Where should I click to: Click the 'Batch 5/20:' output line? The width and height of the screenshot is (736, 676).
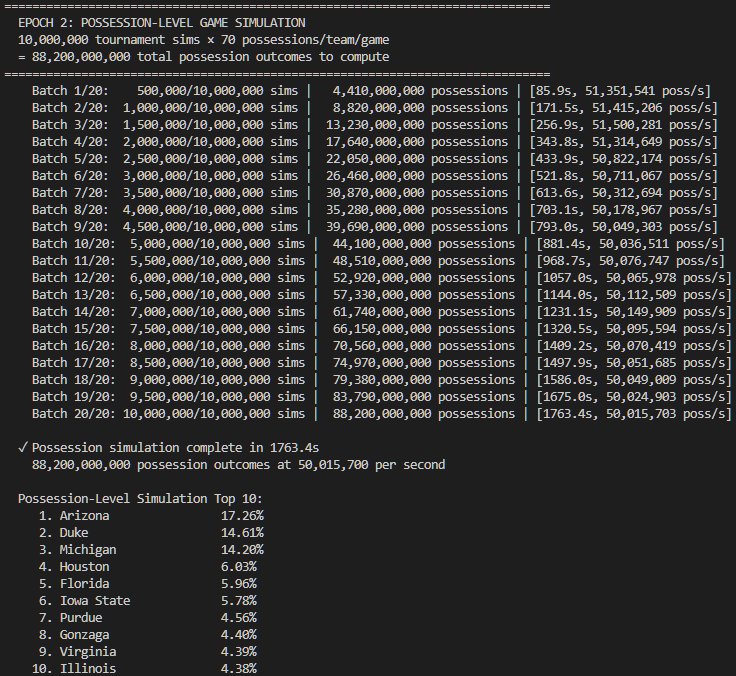coord(375,159)
